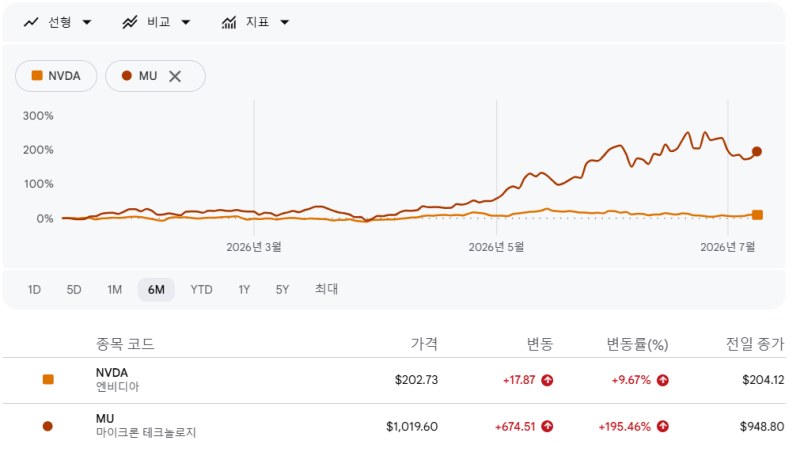
Task: Click the 가격 column header
Action: [424, 344]
